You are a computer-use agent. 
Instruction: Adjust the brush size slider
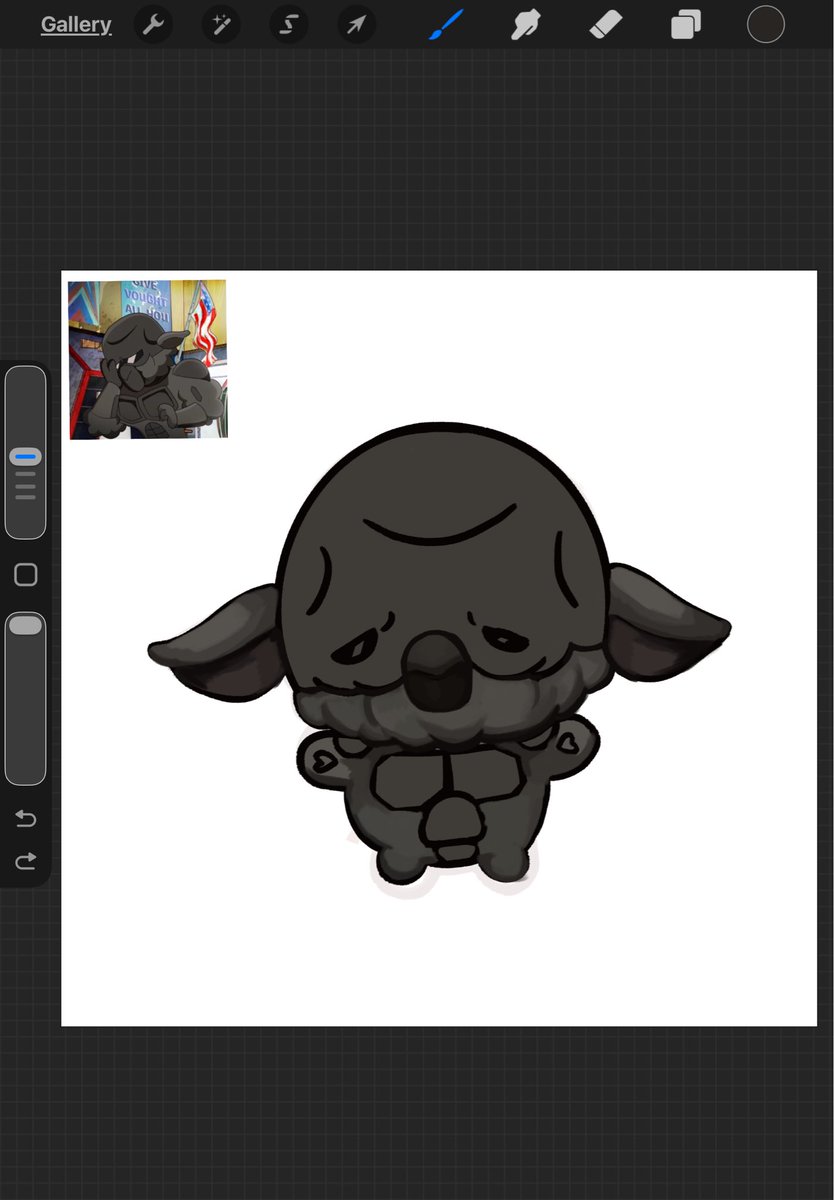26,453
